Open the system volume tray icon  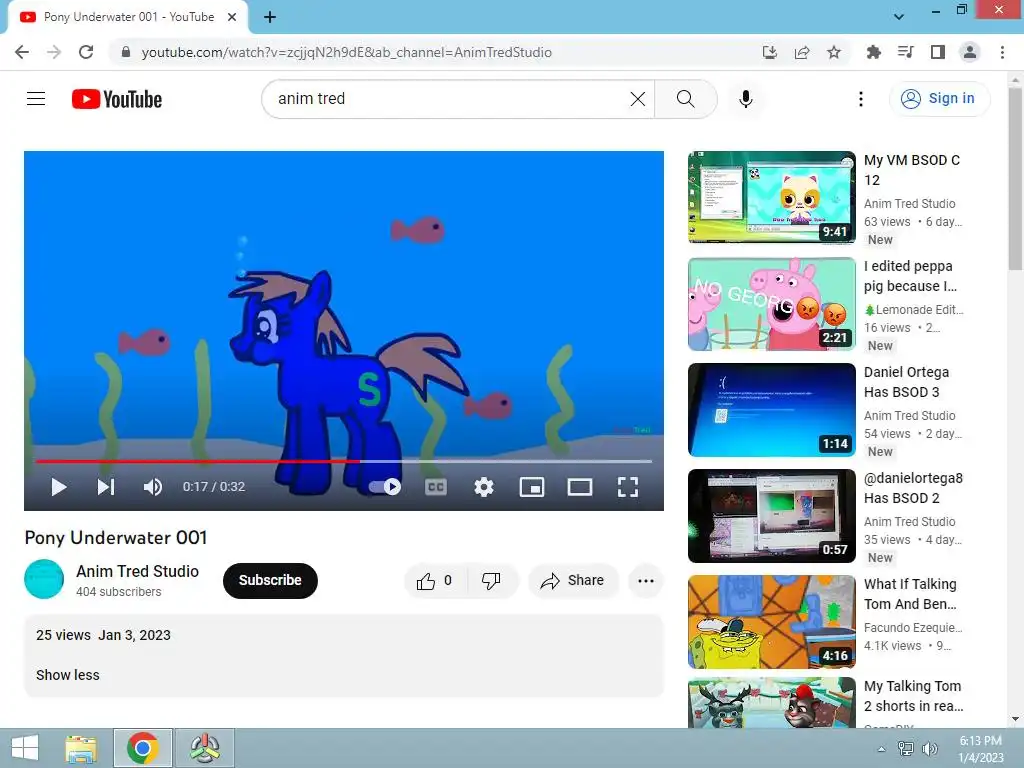pos(930,748)
